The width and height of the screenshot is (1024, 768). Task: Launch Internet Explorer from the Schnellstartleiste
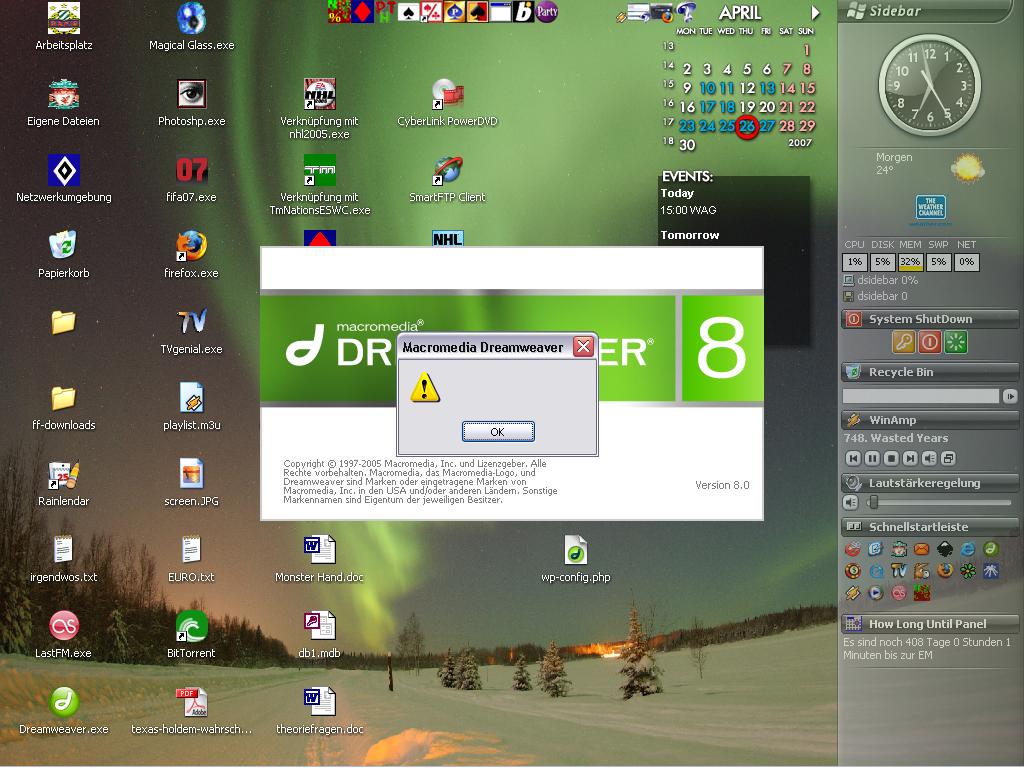click(968, 549)
